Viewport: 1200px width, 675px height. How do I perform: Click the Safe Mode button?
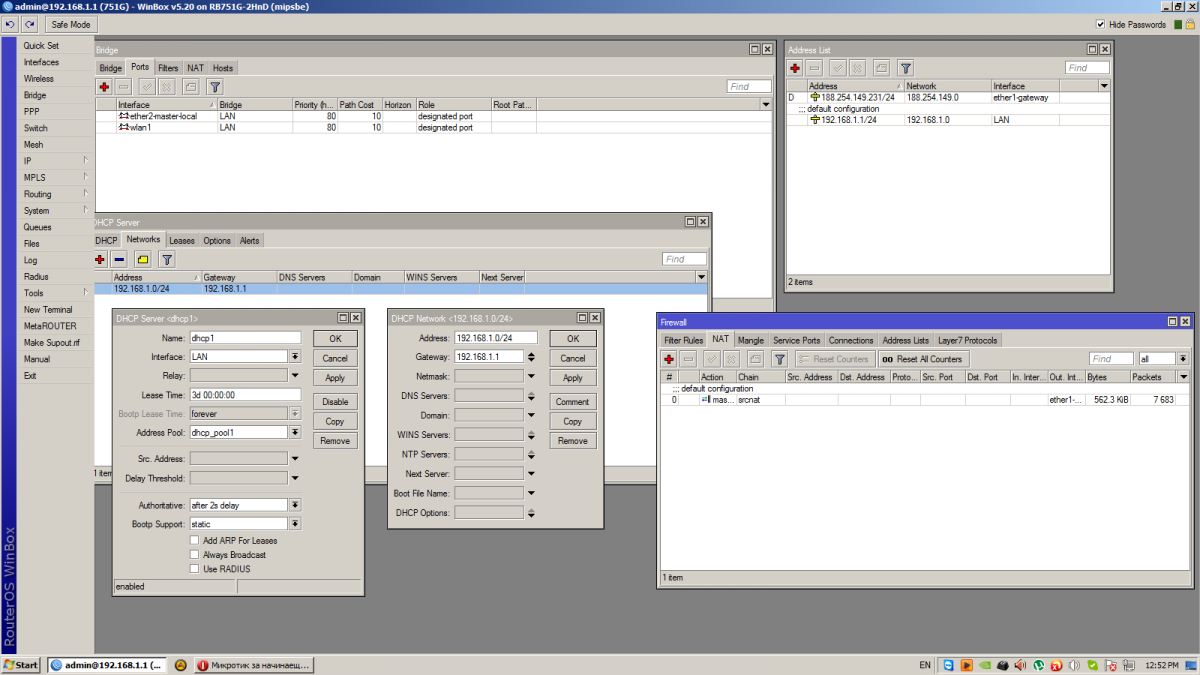pos(70,24)
